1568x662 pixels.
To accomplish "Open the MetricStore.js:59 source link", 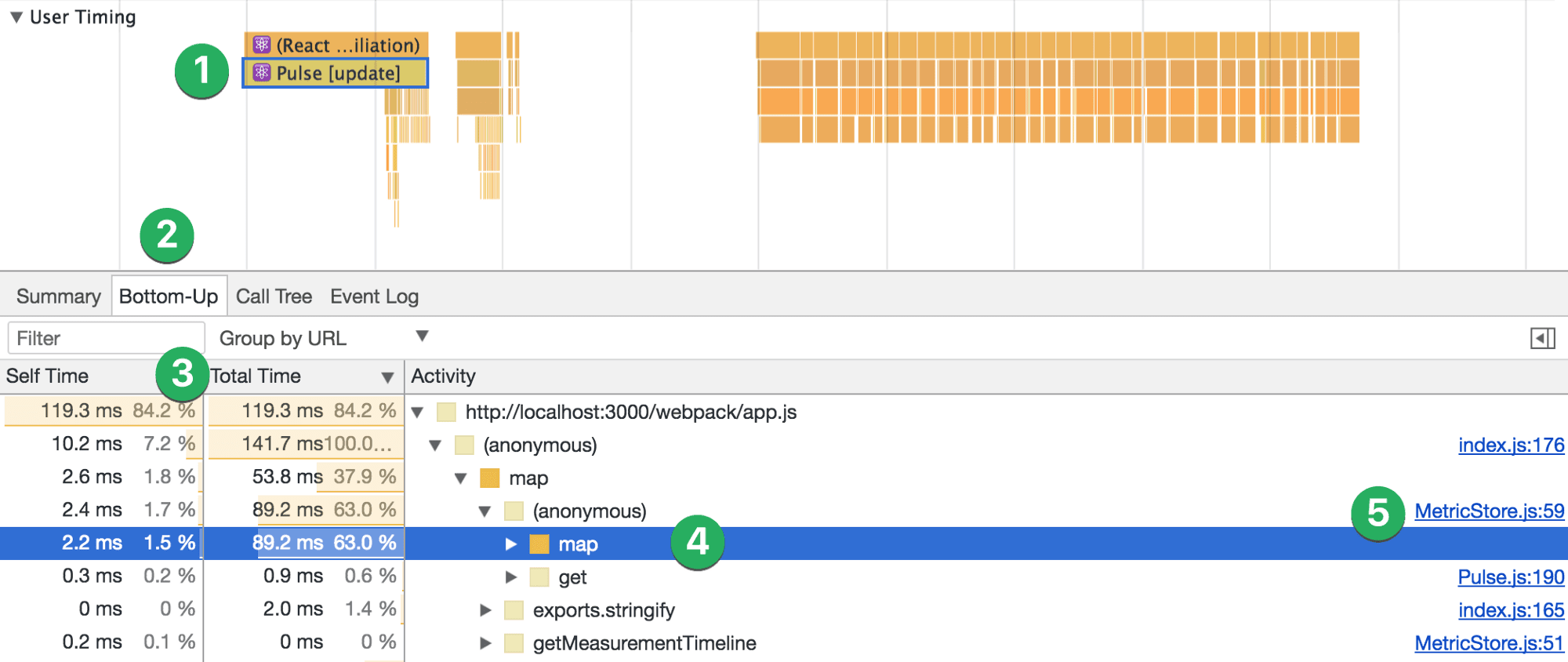I will click(1489, 511).
